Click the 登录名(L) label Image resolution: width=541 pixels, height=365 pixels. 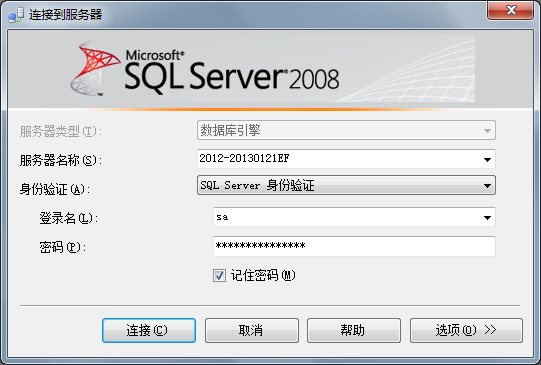[68, 218]
